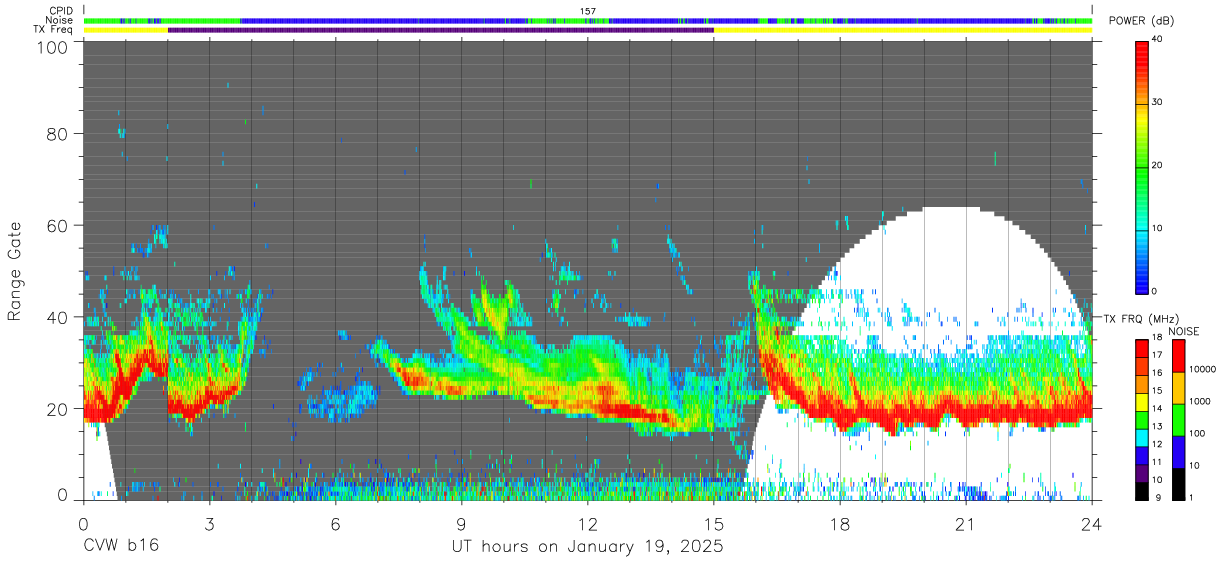Click the 15 tick on the UT hours axis
Viewport: 1228px width, 567px height.
click(x=714, y=523)
